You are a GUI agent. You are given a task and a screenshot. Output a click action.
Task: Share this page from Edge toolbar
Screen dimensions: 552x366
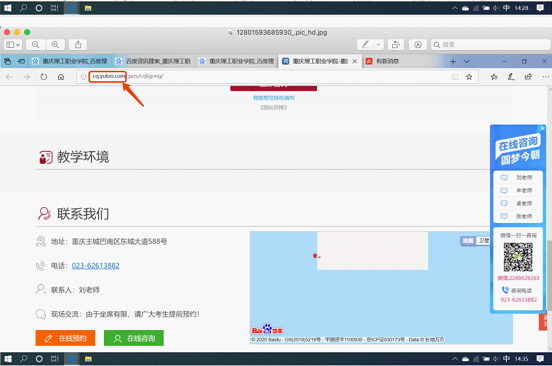[x=528, y=77]
